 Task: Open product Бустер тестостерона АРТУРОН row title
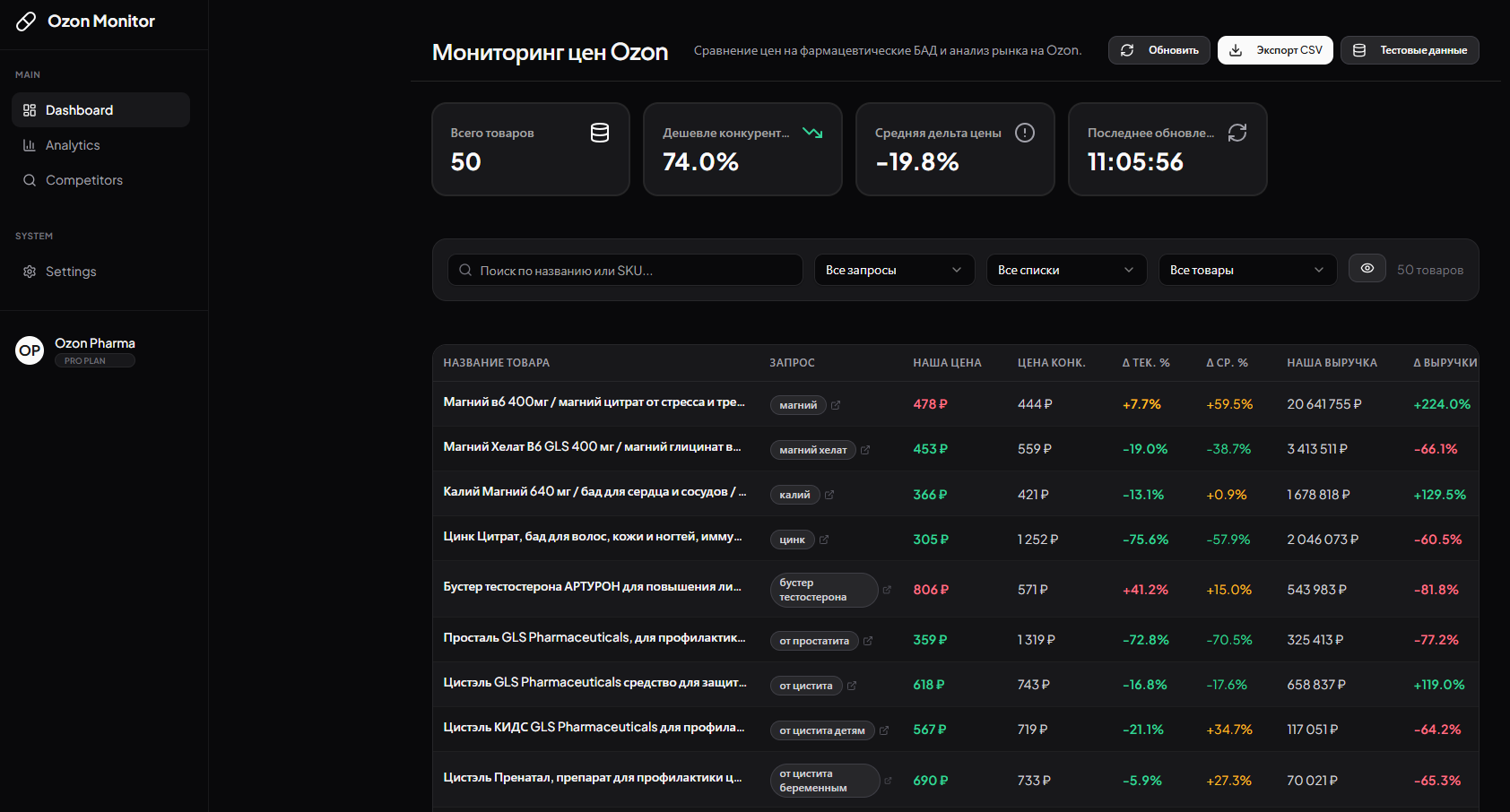pyautogui.click(x=594, y=587)
